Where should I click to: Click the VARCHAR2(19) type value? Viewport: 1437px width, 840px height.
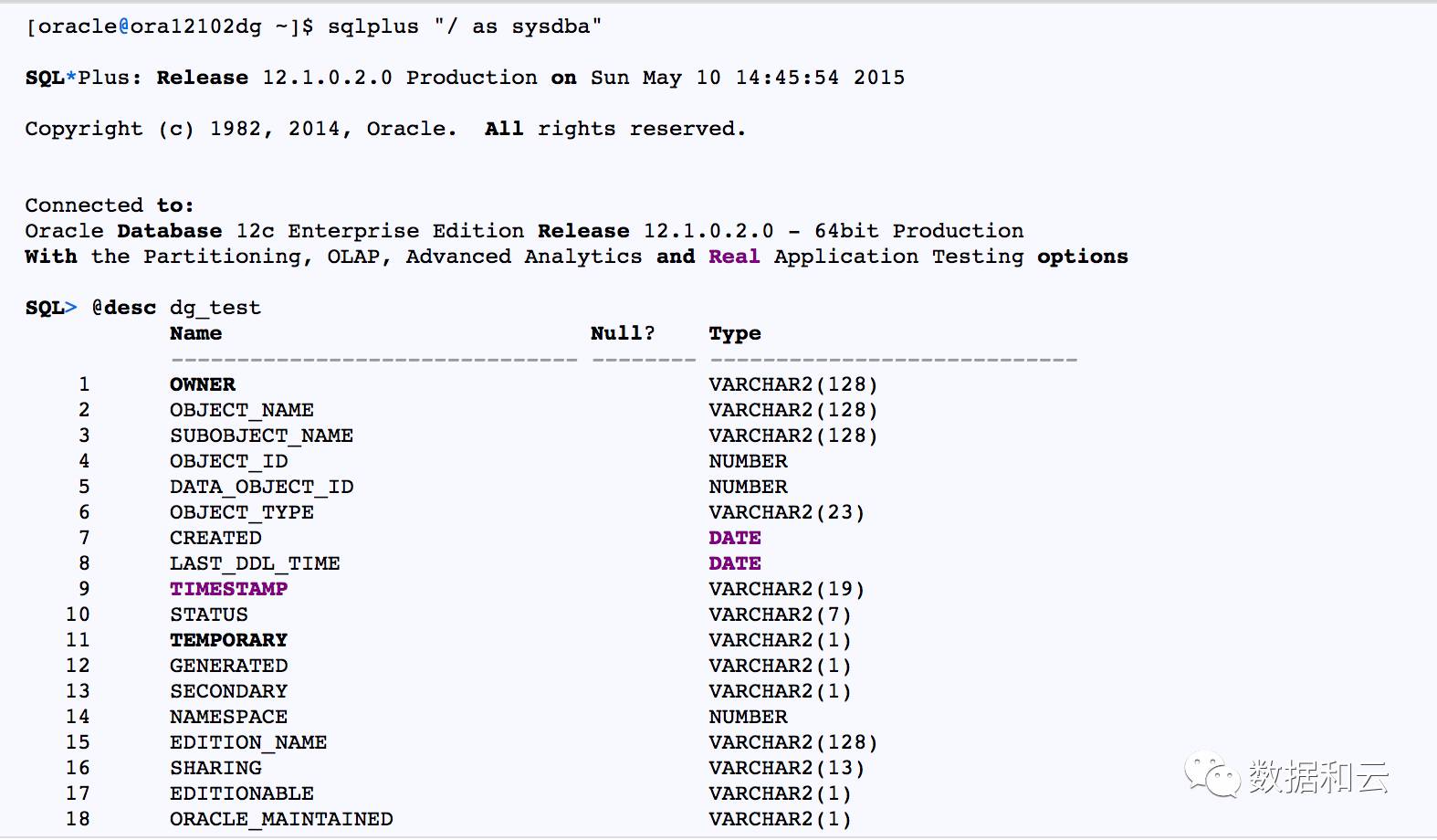(787, 589)
